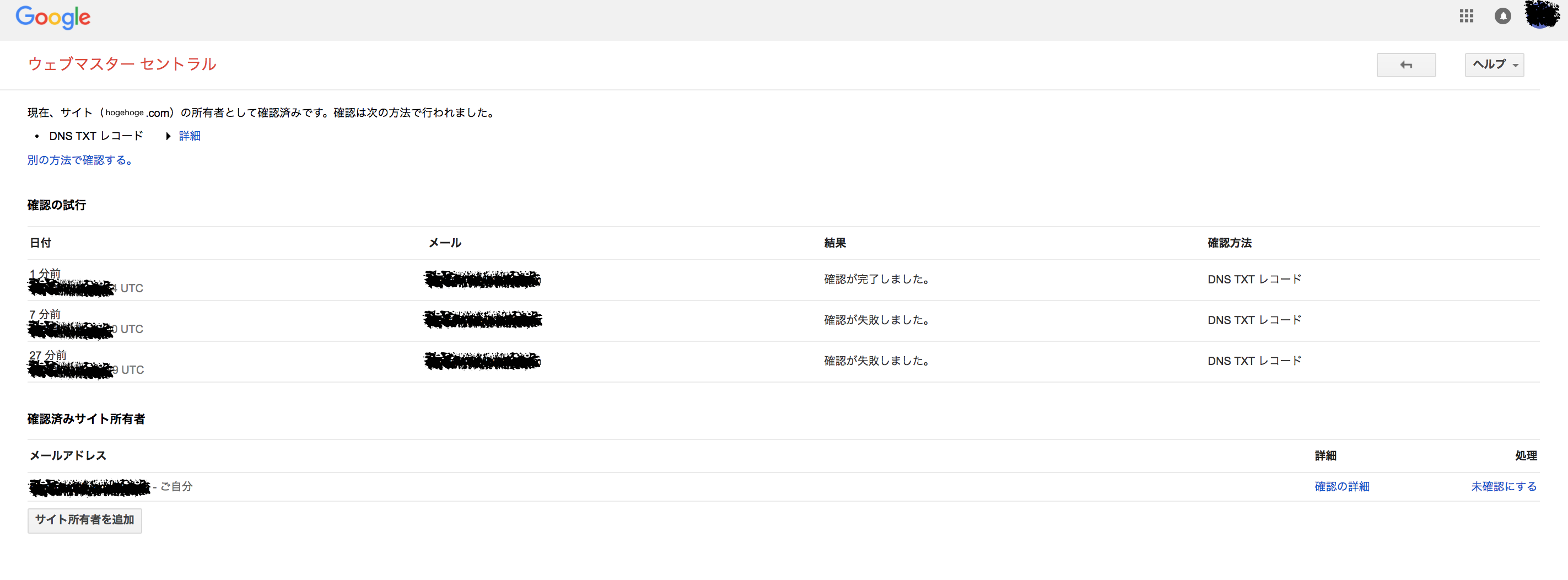Click the 処理 column header

pos(1526,455)
